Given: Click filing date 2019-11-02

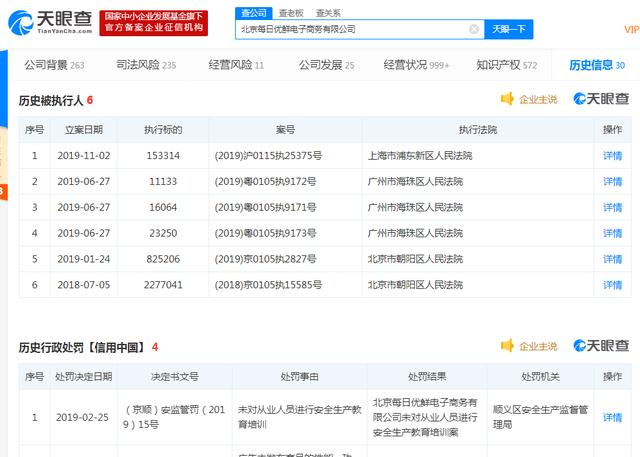Looking at the screenshot, I should pos(84,155).
